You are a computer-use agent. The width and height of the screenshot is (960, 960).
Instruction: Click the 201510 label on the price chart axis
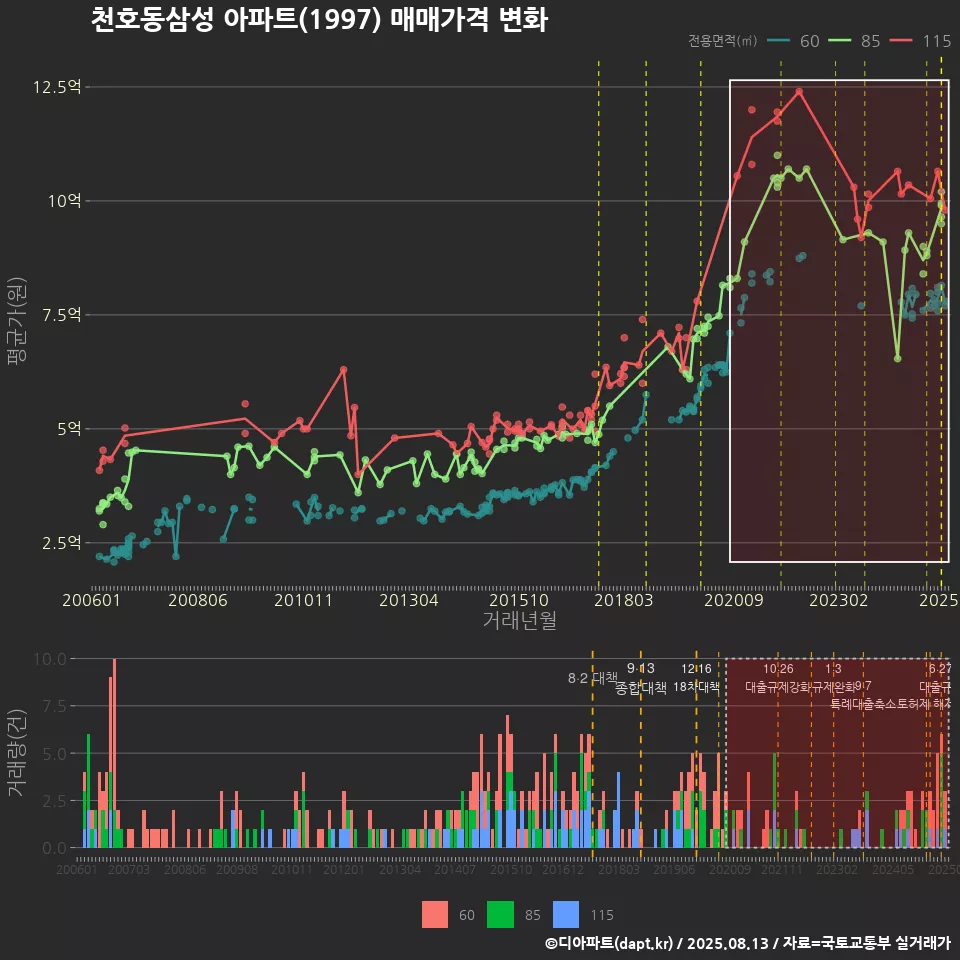519,600
